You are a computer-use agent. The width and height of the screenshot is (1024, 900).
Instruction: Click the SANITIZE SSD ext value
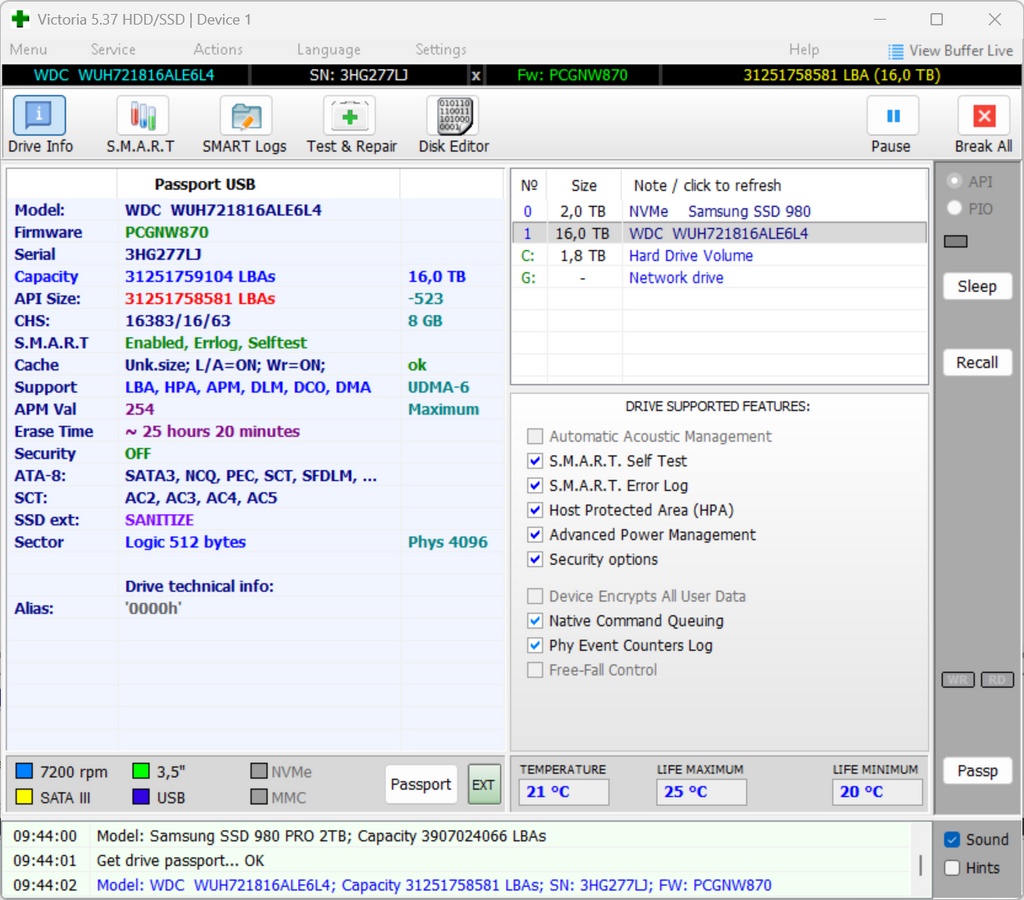tap(159, 520)
